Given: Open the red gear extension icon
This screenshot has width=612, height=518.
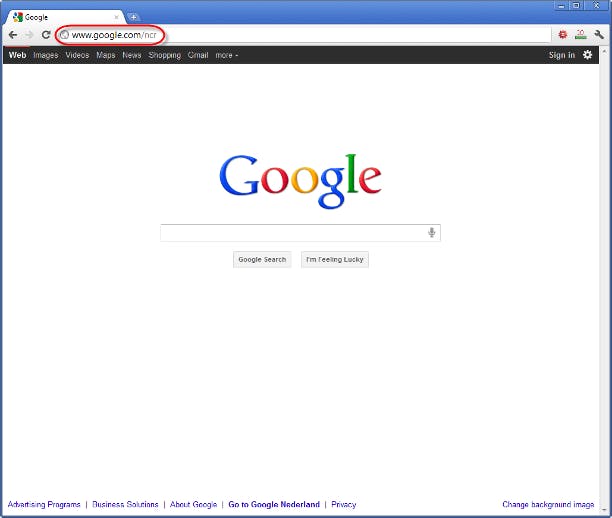Looking at the screenshot, I should click(x=562, y=35).
